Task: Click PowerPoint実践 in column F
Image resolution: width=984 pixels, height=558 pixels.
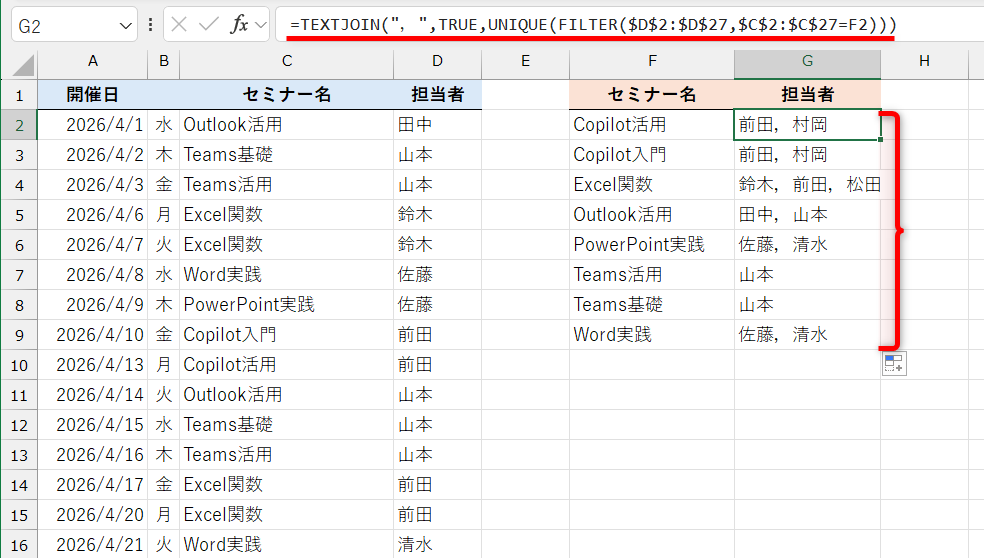Action: click(652, 244)
